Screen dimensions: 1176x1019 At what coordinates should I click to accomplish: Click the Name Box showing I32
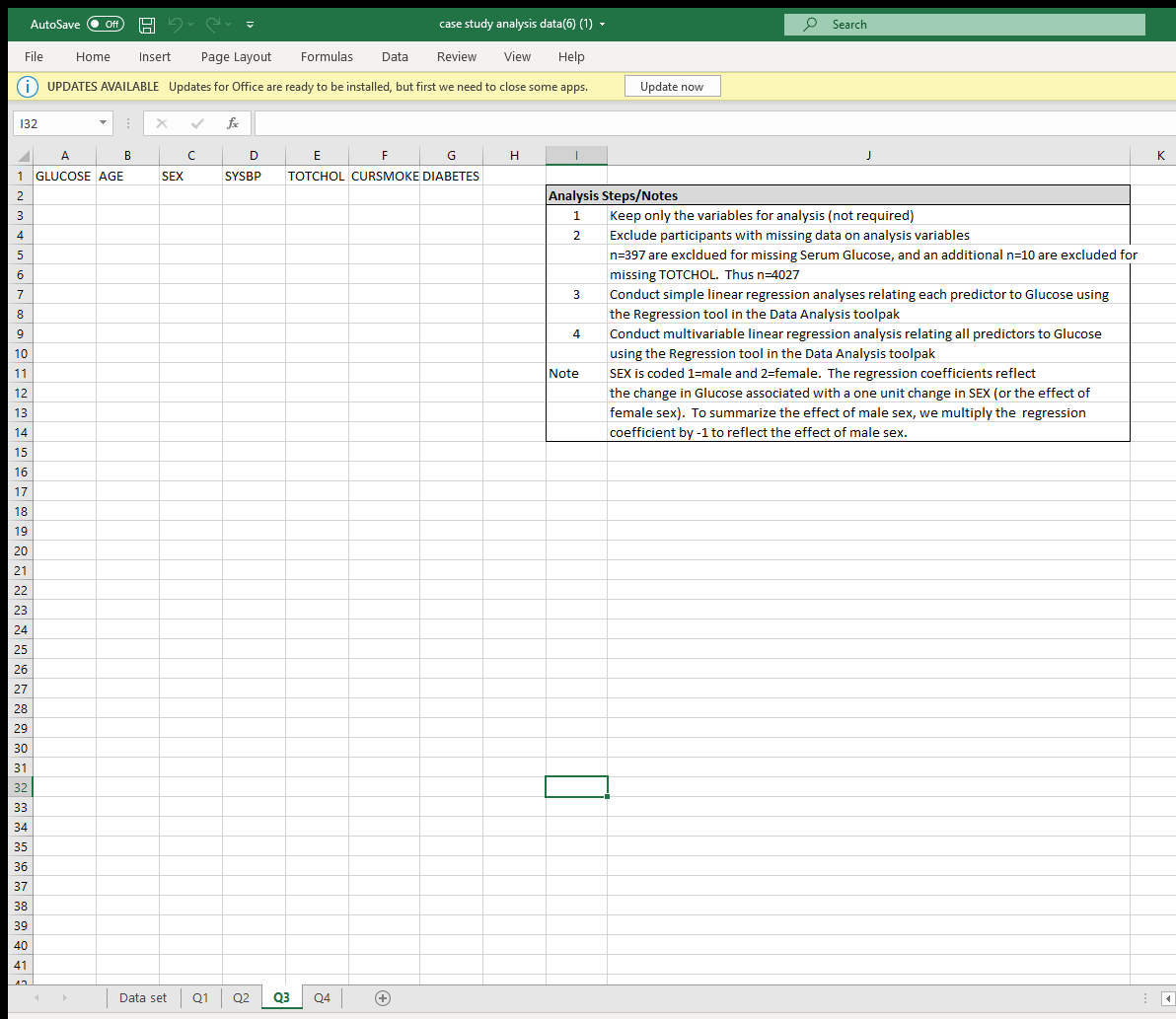click(x=54, y=123)
